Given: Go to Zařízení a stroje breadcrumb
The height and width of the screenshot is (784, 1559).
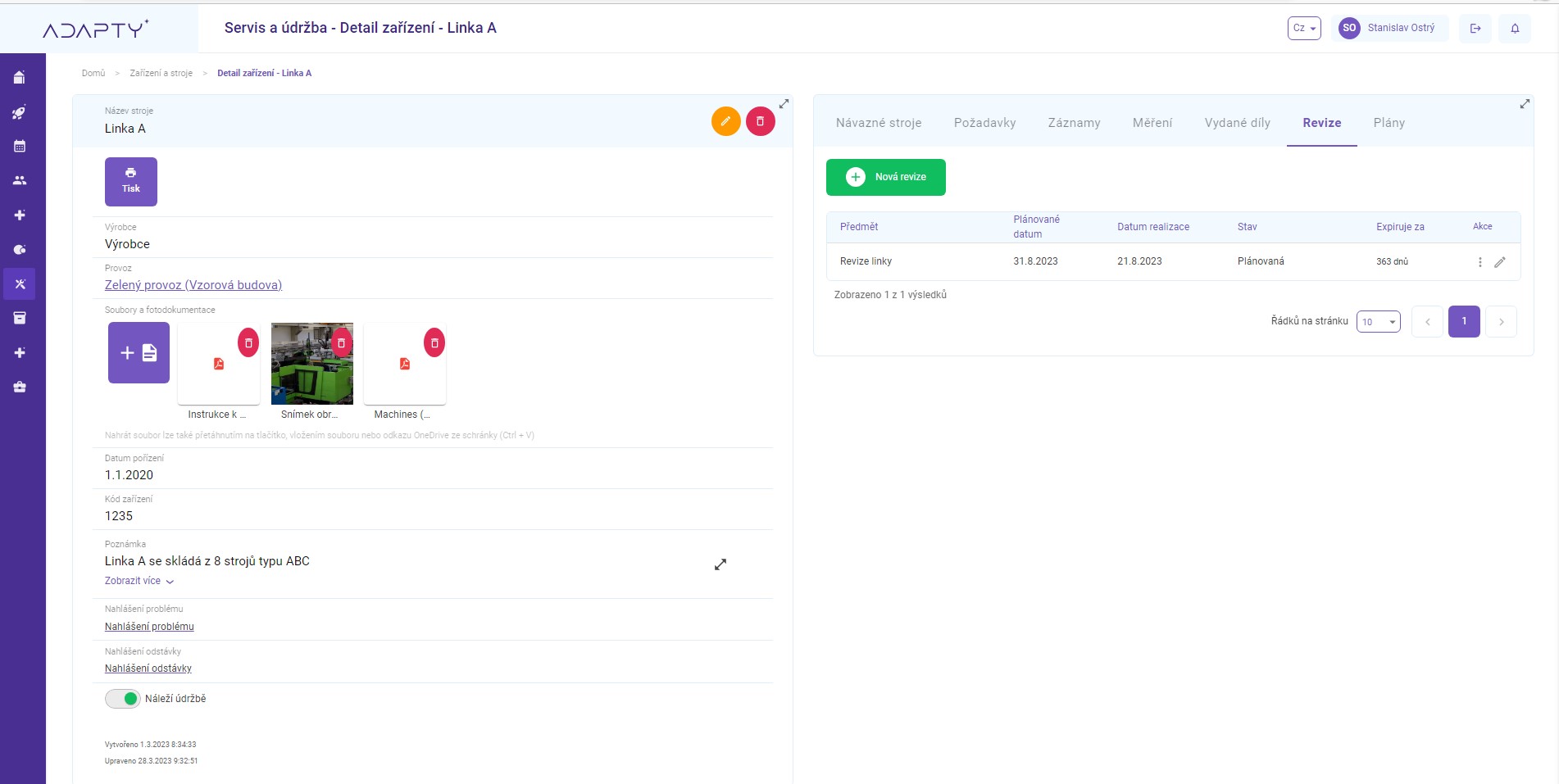Looking at the screenshot, I should coord(161,73).
